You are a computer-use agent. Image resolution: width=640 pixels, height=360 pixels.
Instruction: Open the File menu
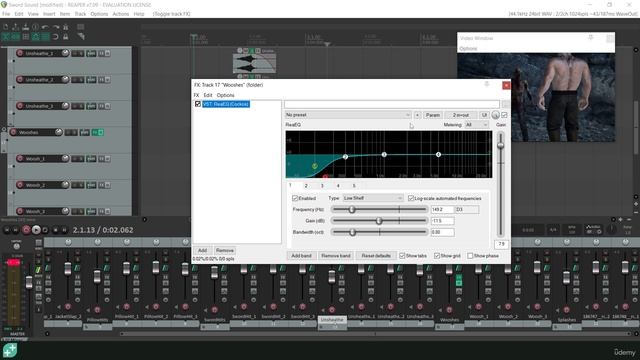pos(6,14)
